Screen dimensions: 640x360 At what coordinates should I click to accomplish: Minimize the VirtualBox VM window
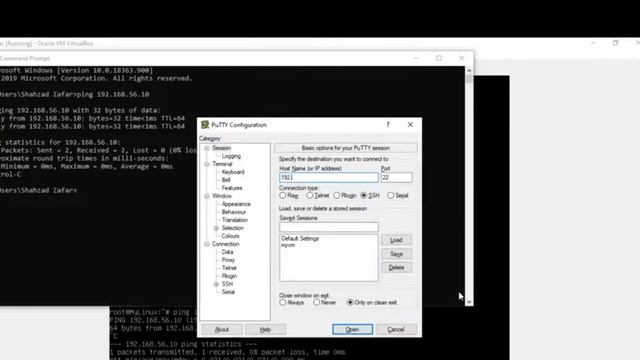593,43
